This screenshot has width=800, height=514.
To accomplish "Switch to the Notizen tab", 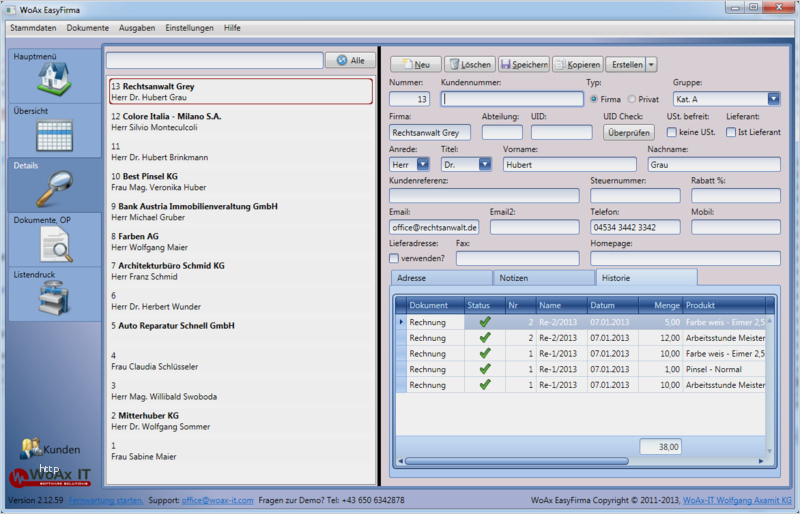I will [x=544, y=278].
